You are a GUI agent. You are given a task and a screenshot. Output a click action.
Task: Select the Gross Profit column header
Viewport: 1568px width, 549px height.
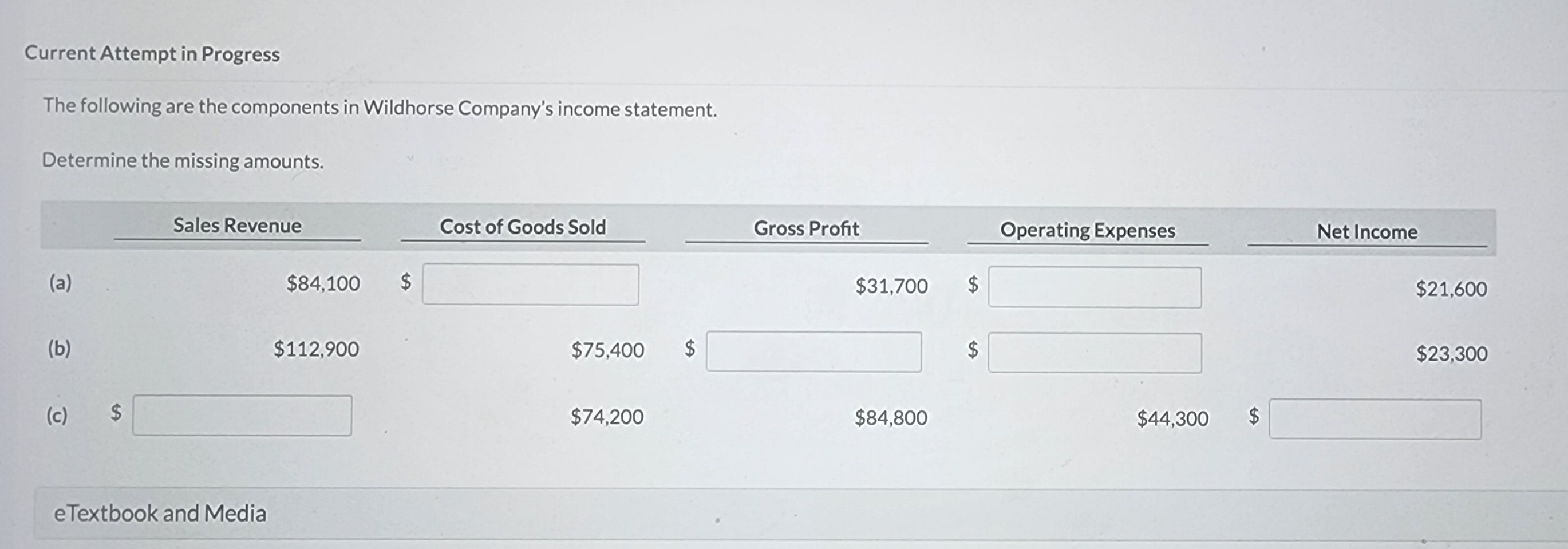point(807,229)
